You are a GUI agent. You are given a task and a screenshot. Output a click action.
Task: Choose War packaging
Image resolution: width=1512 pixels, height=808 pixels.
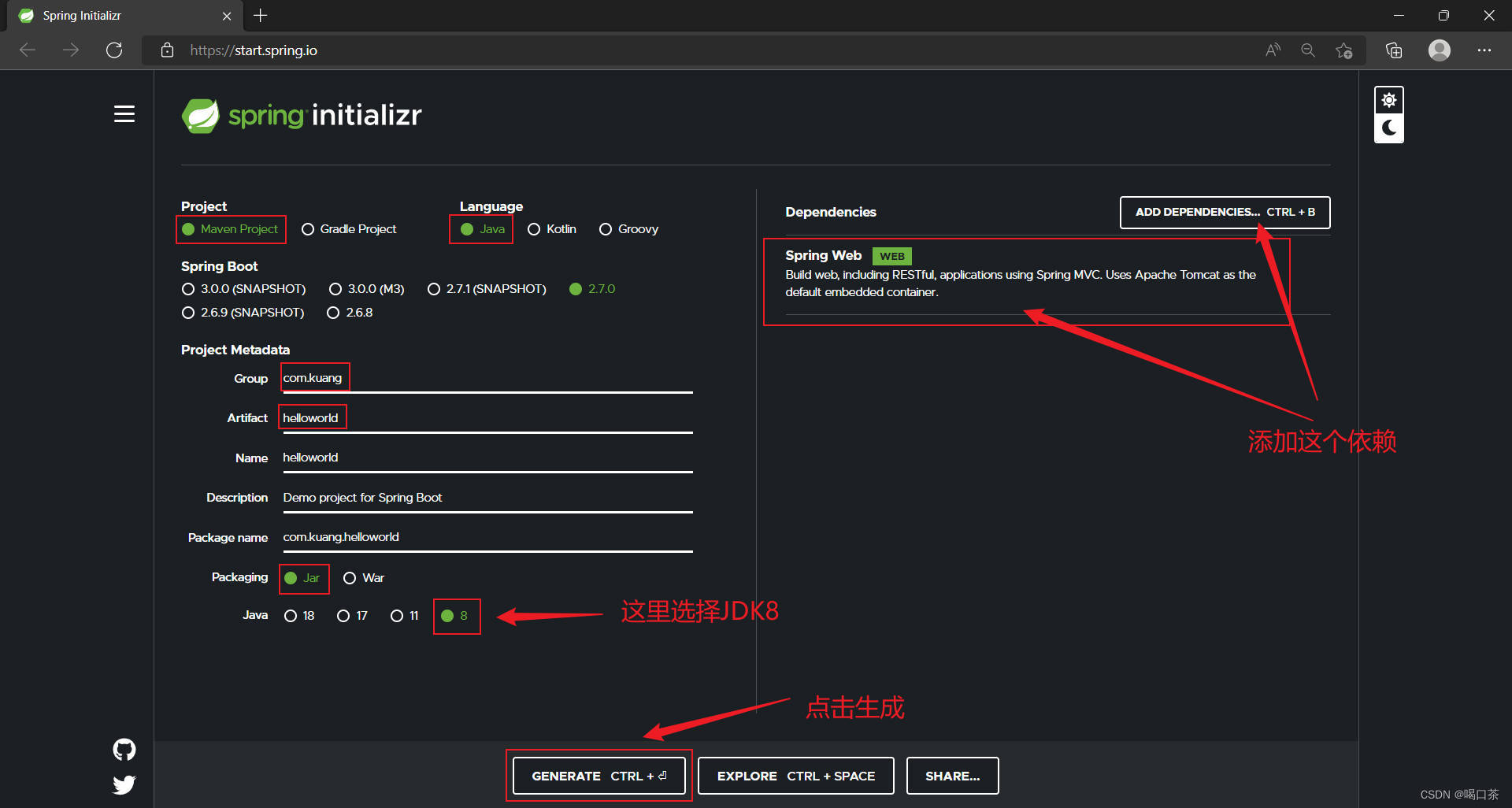tap(364, 578)
